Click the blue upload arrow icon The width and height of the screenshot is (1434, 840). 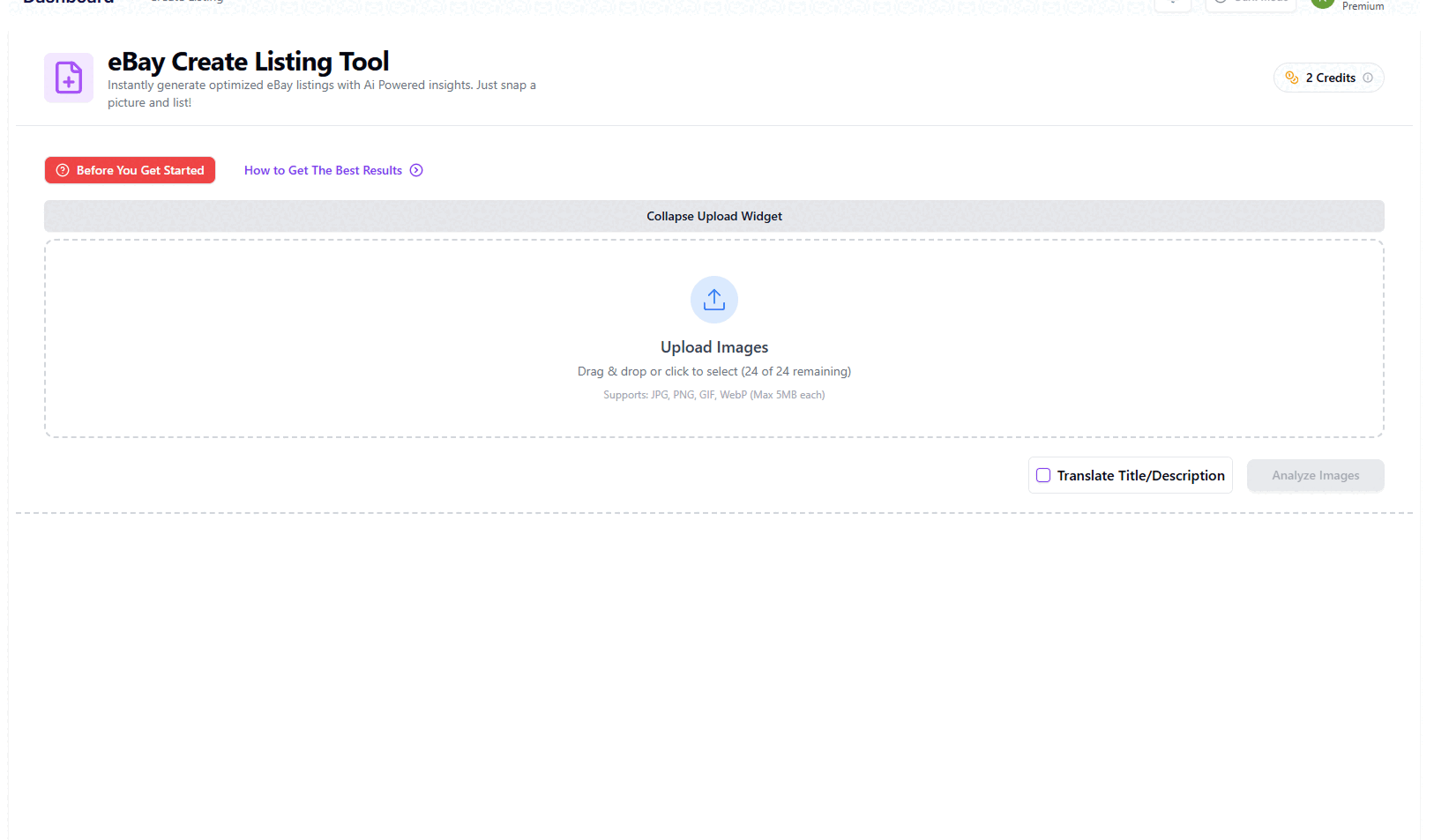coord(713,300)
